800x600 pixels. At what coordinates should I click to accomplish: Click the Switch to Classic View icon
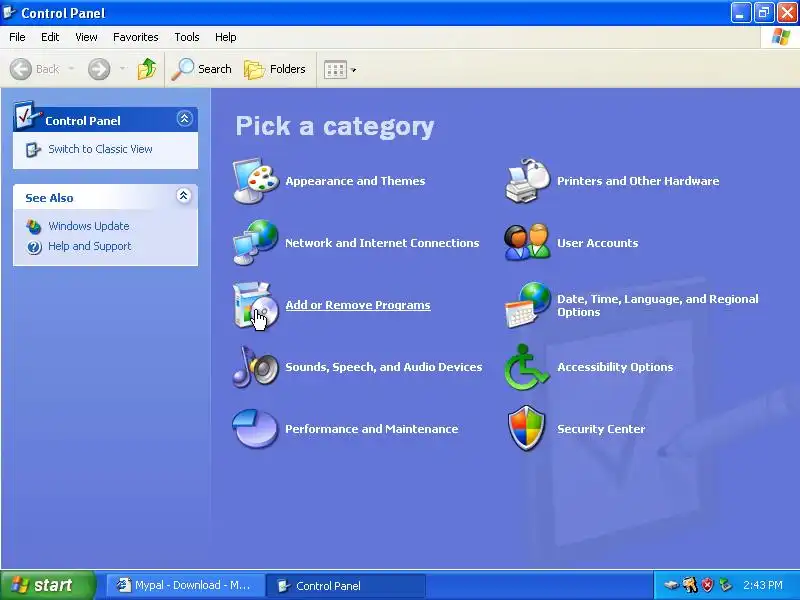(x=33, y=149)
